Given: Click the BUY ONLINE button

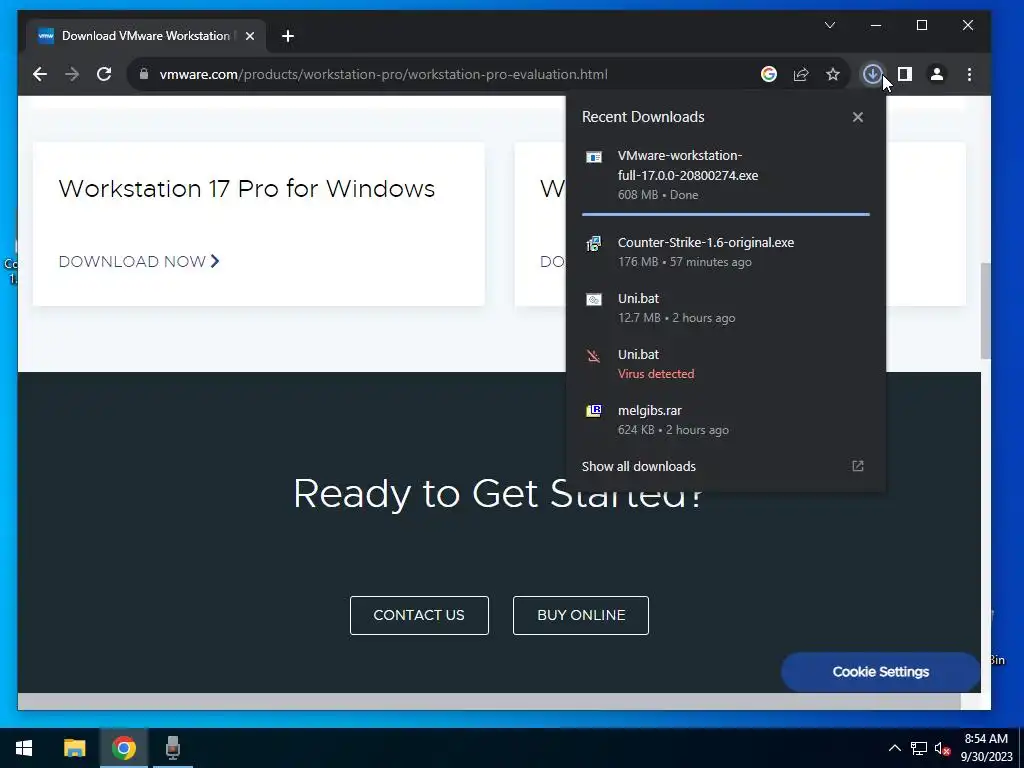Looking at the screenshot, I should click(x=581, y=615).
